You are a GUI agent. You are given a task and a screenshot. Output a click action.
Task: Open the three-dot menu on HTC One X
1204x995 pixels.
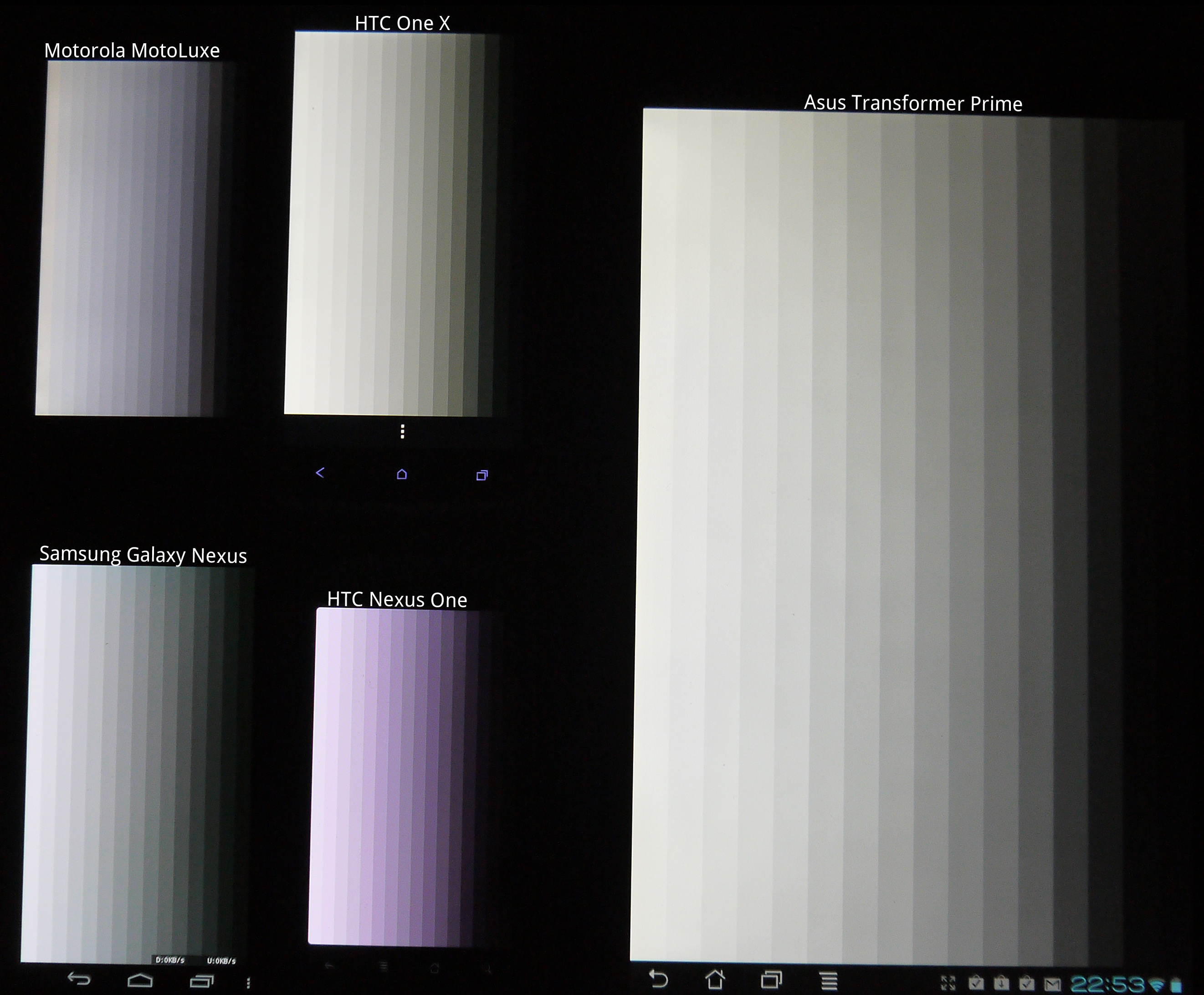point(403,431)
